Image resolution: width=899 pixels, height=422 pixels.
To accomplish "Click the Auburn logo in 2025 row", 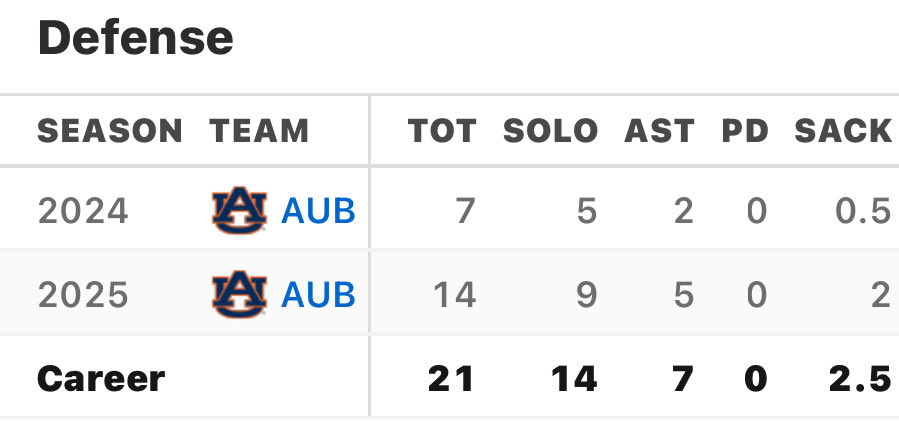I will pos(239,294).
